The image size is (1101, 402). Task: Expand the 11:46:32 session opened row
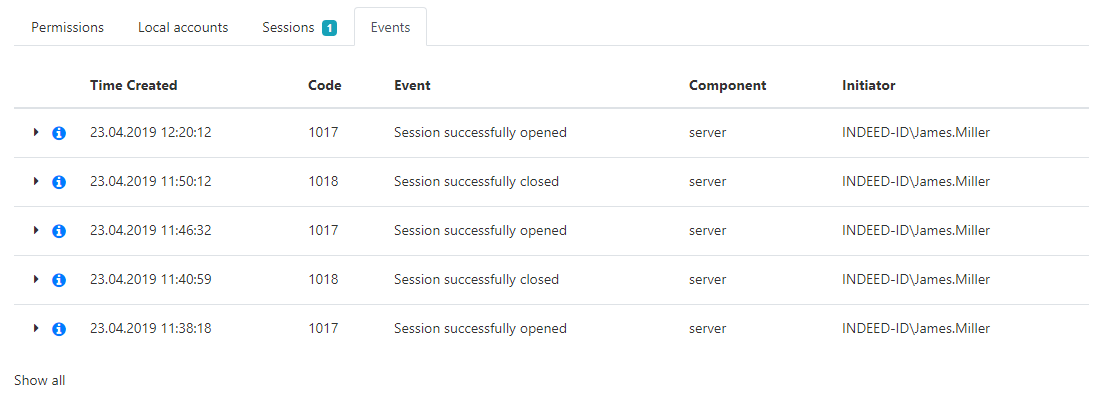[36, 230]
